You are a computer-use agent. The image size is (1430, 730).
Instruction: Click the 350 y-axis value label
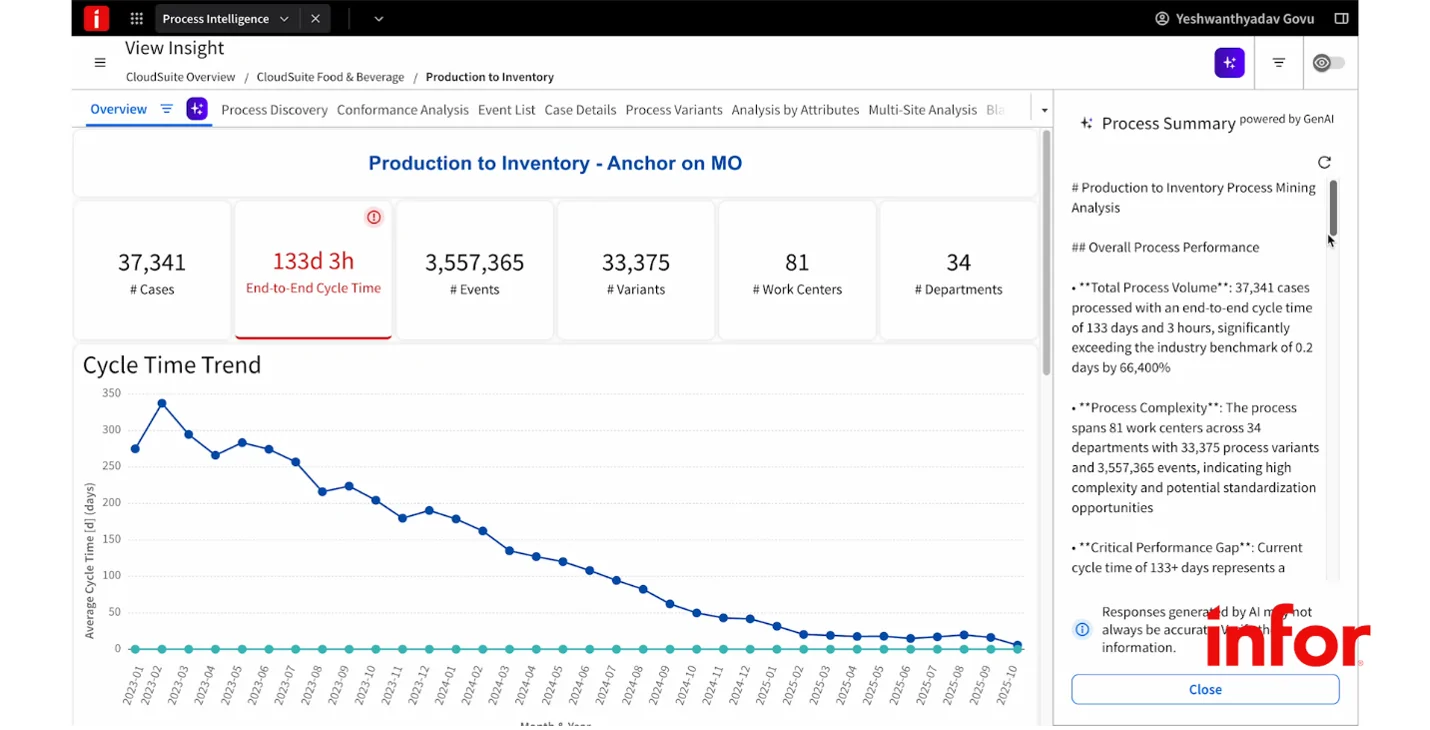click(x=111, y=393)
